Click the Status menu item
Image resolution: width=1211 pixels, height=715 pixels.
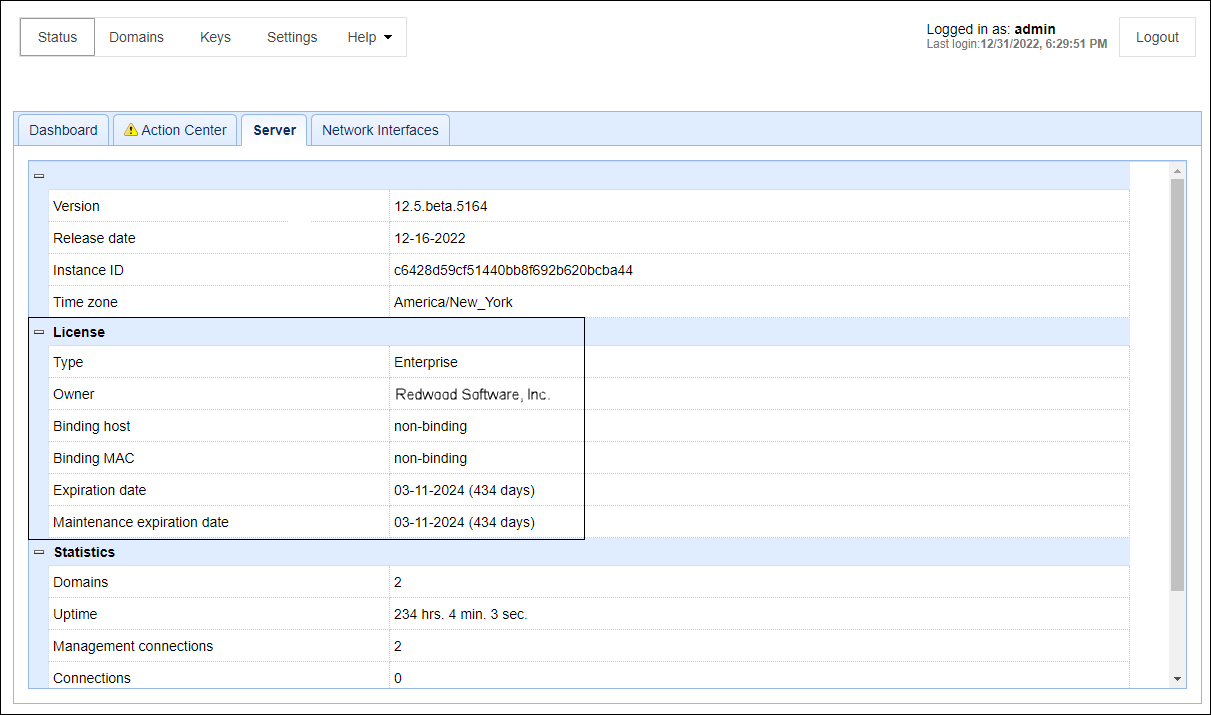[57, 37]
